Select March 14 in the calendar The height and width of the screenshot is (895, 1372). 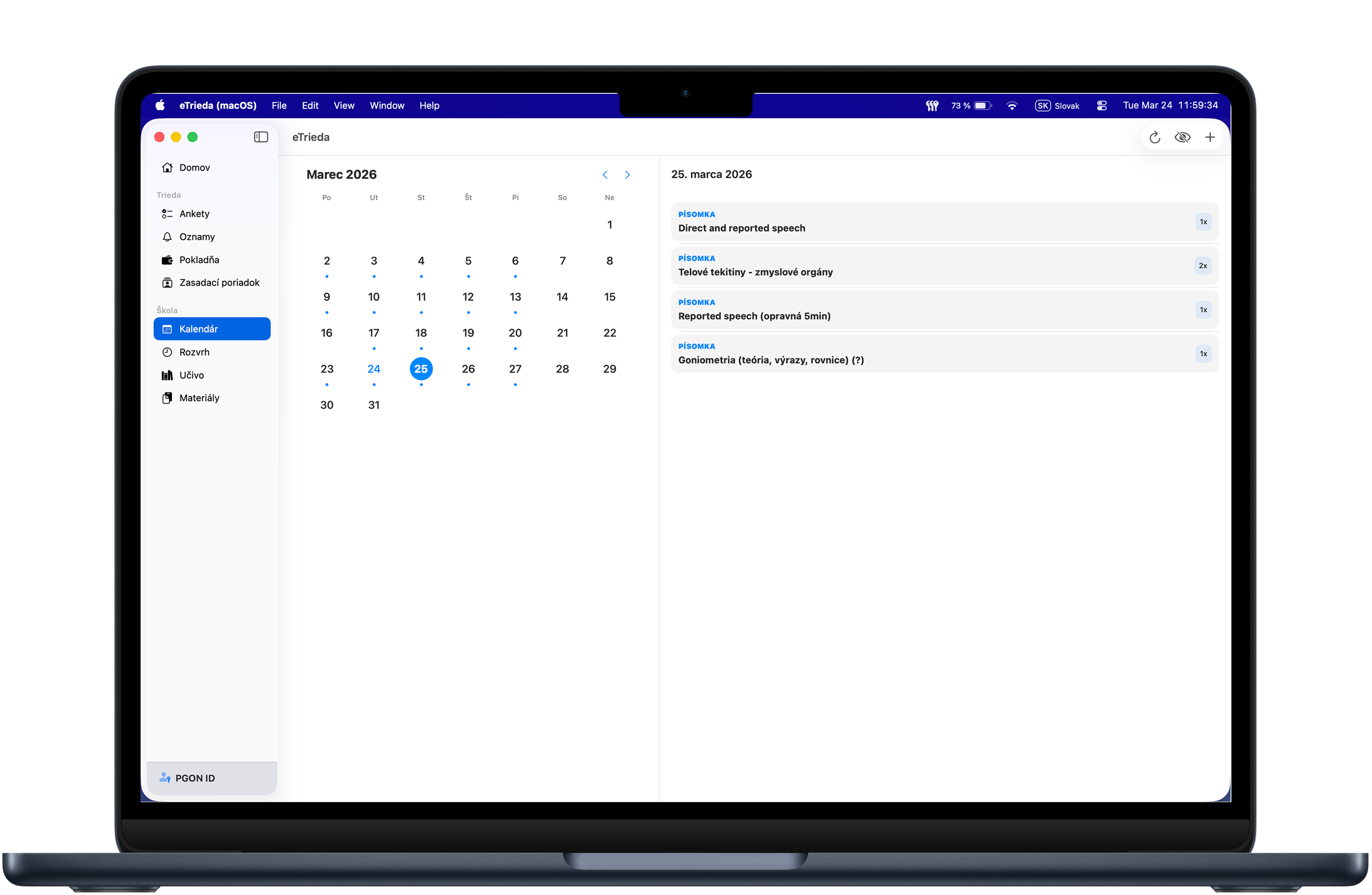(562, 297)
